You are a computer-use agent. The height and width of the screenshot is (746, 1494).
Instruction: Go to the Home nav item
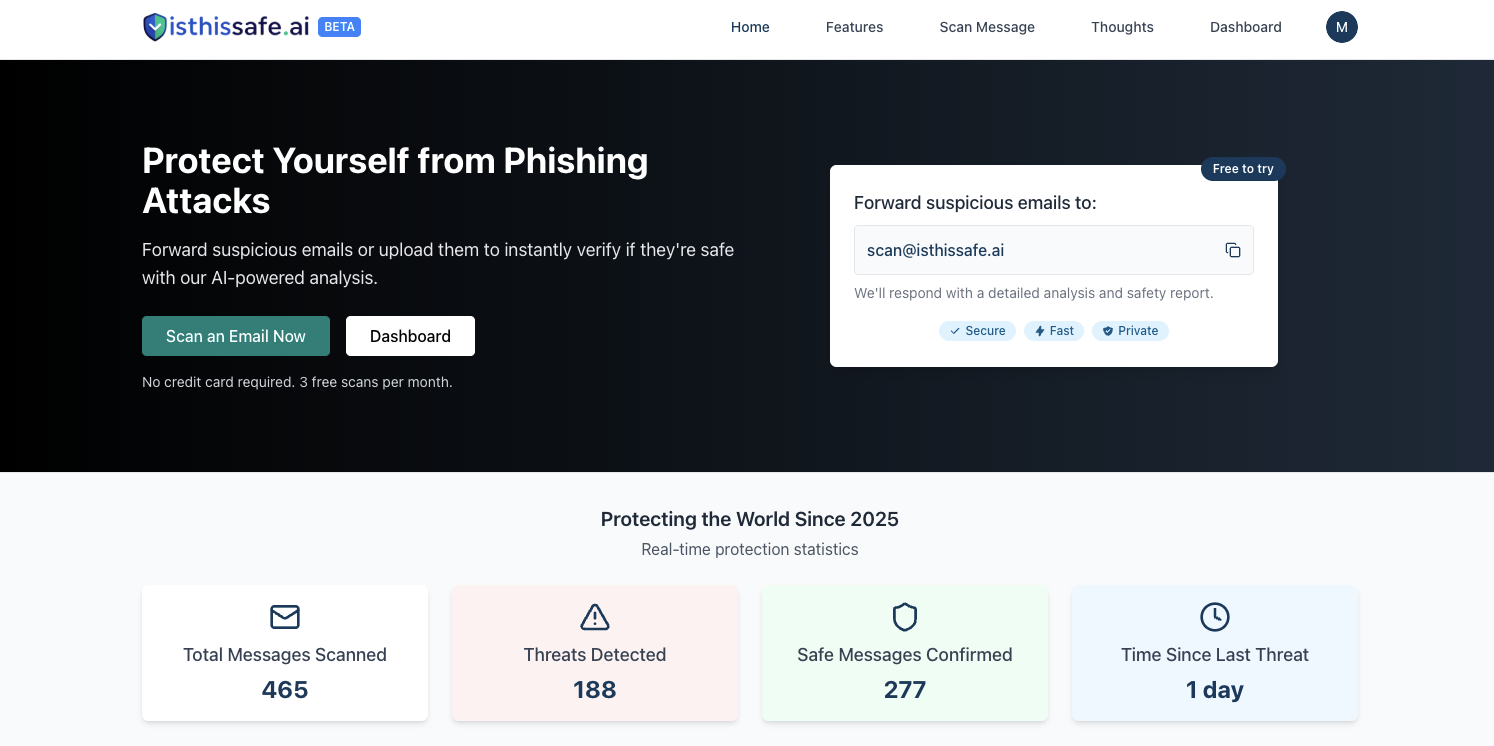point(750,27)
